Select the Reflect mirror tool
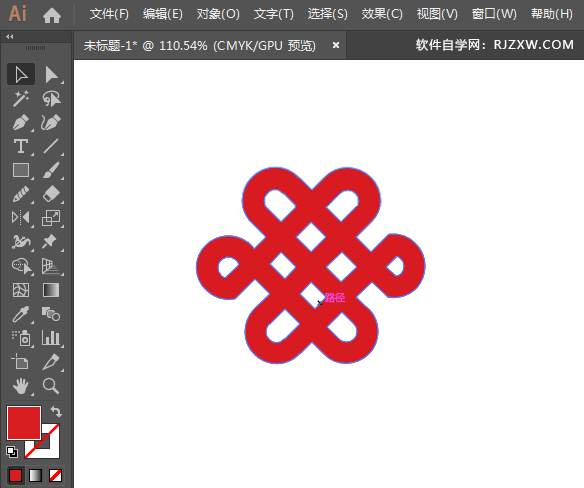 coord(21,218)
